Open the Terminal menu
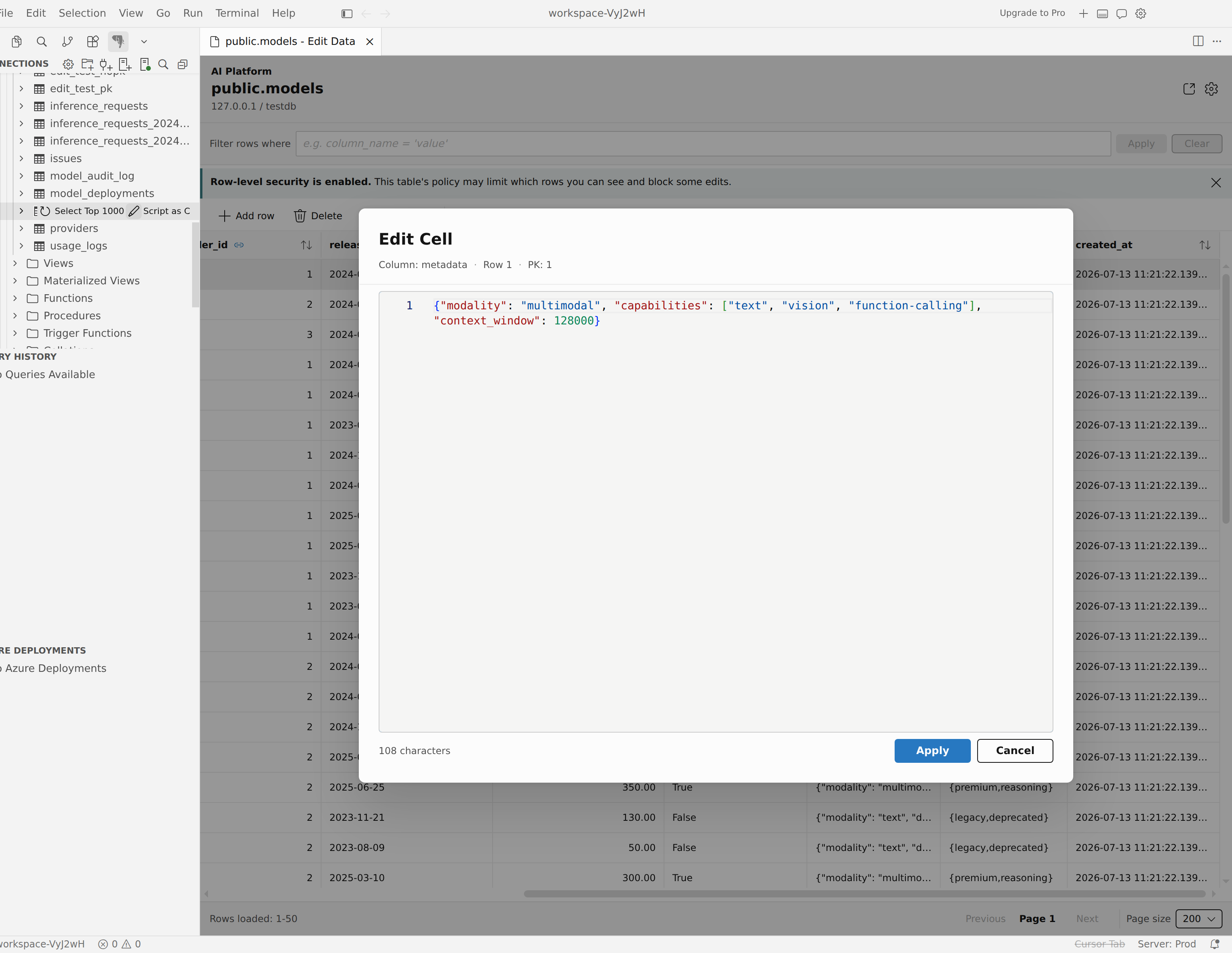 (x=237, y=13)
